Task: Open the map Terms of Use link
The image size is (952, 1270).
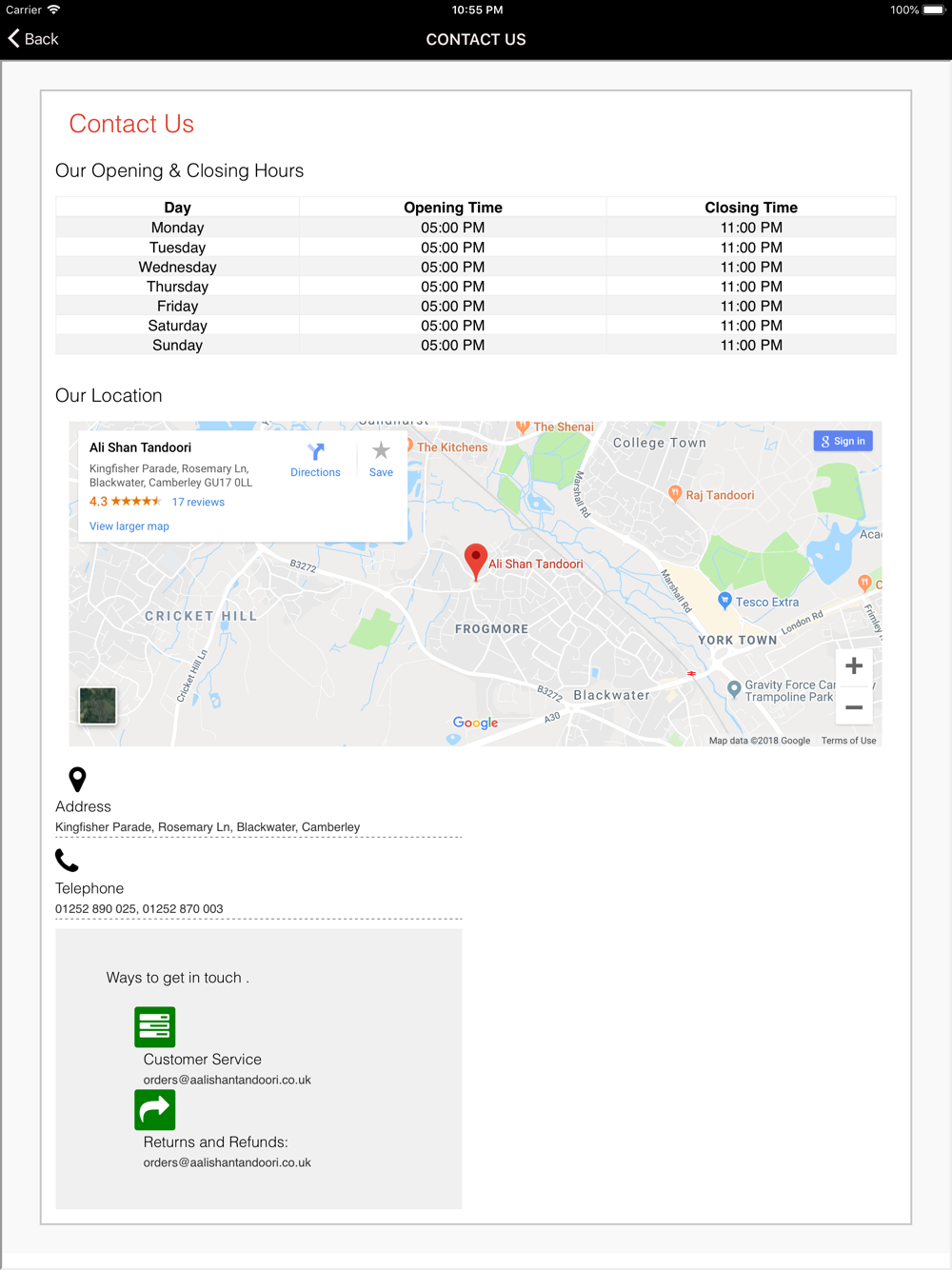Action: pyautogui.click(x=849, y=741)
